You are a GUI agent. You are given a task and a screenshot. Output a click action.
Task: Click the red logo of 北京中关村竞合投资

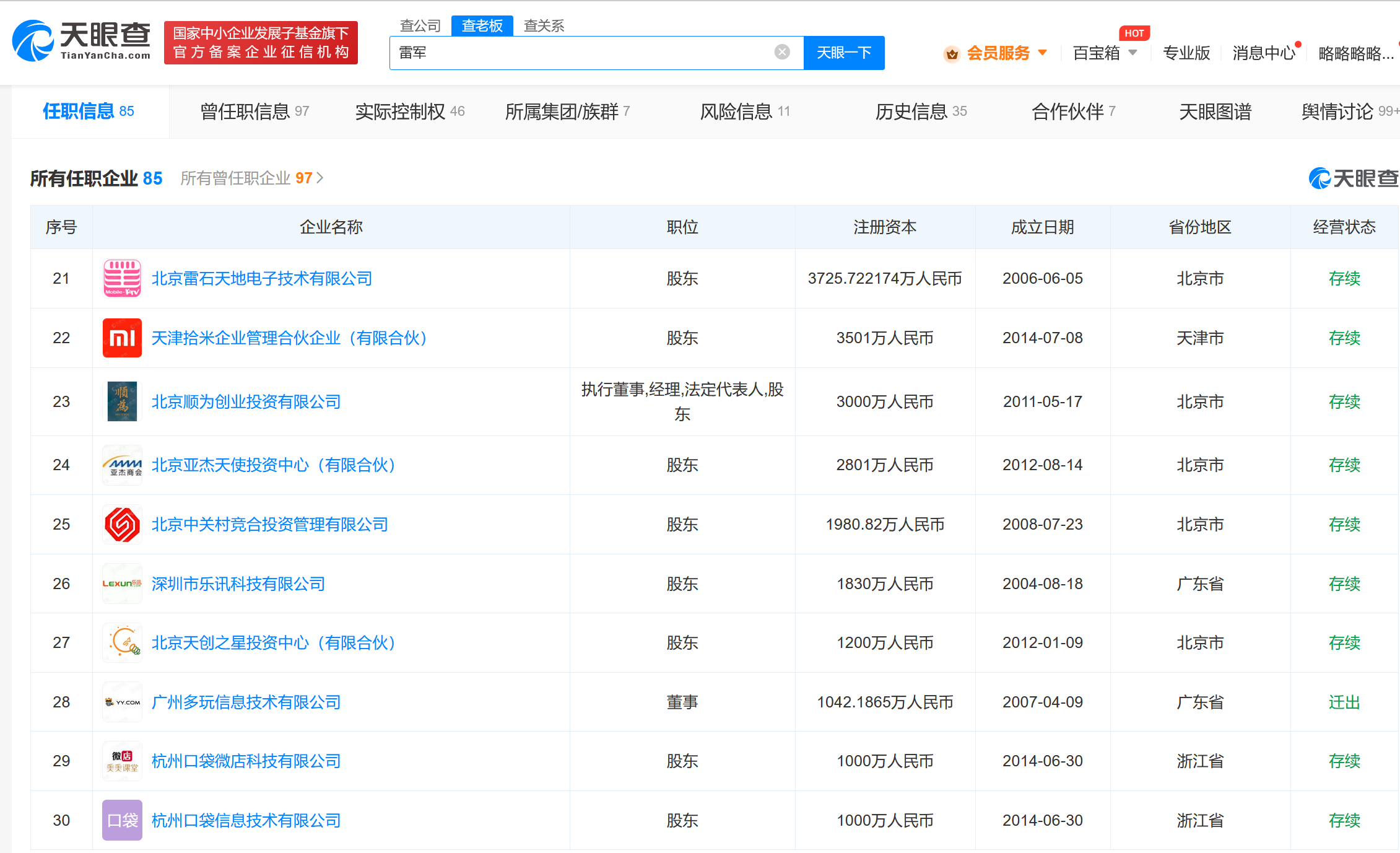pos(122,525)
